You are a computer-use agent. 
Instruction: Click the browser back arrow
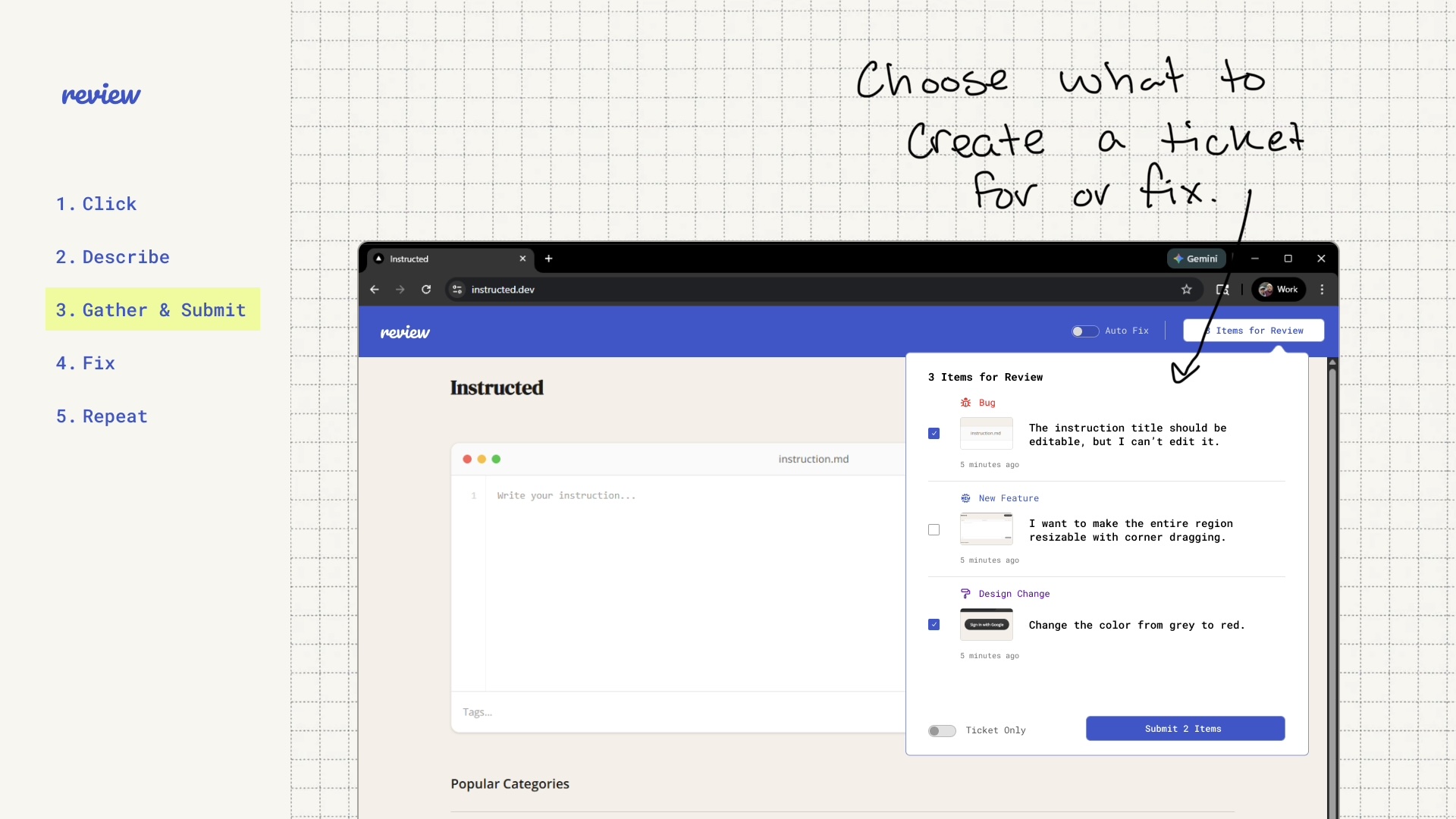click(x=375, y=290)
